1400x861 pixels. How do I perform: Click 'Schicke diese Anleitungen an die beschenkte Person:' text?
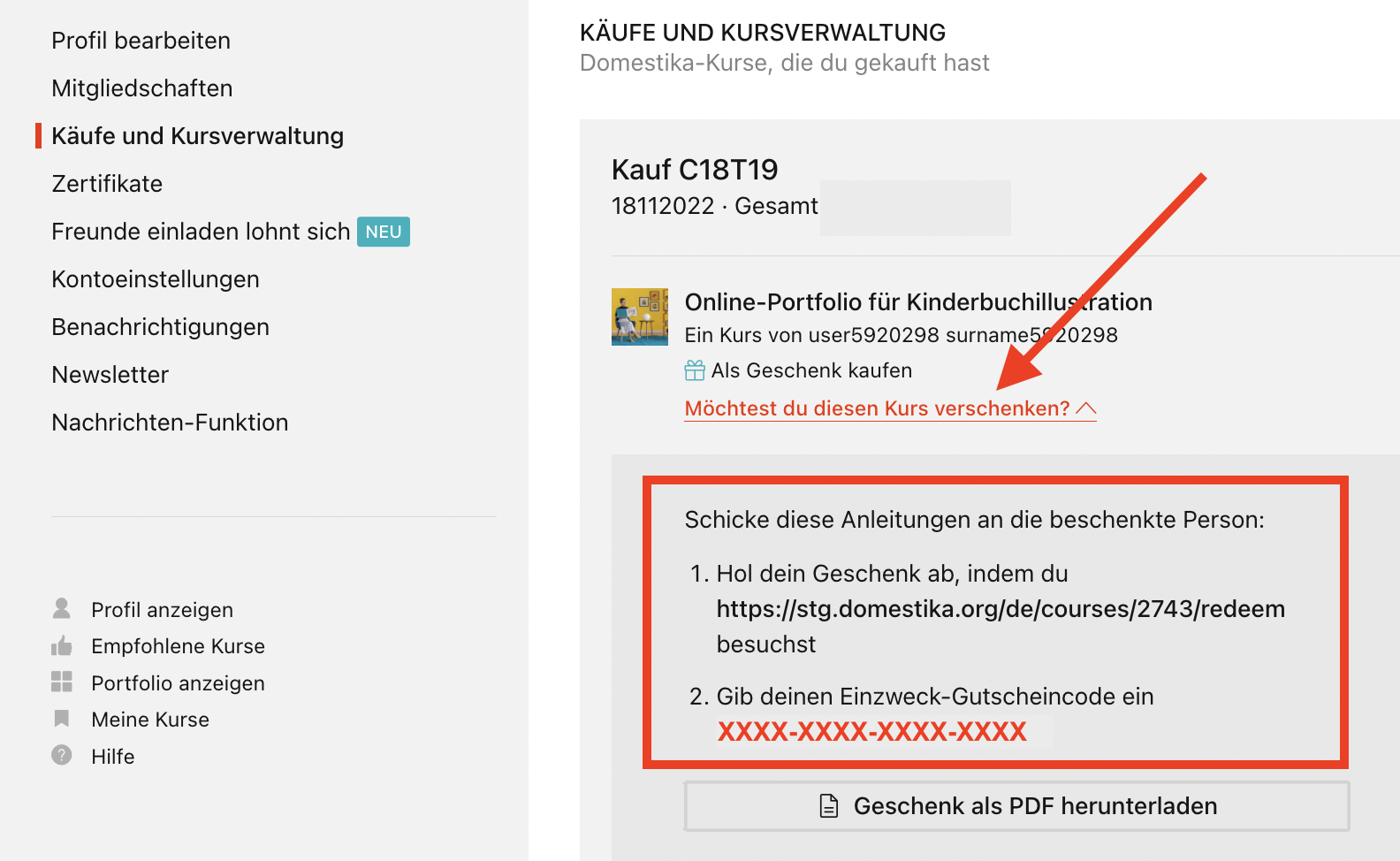coord(975,520)
